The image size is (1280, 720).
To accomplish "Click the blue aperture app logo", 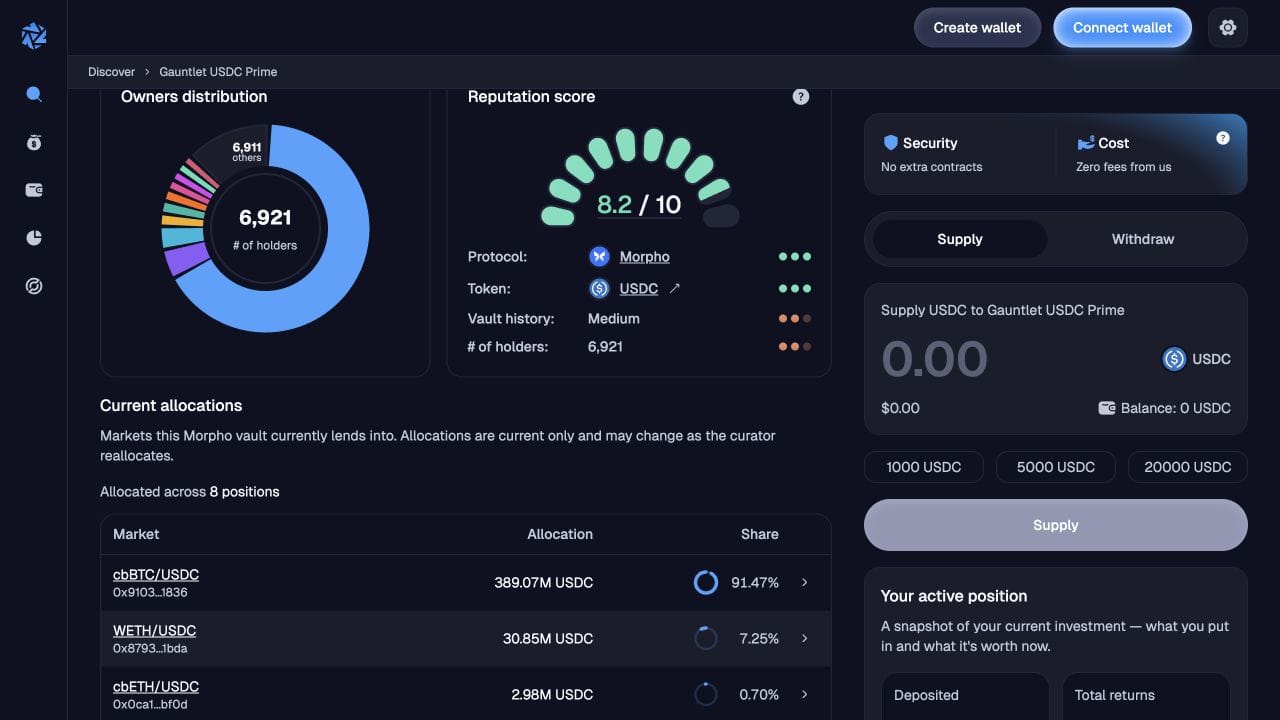I will point(34,36).
